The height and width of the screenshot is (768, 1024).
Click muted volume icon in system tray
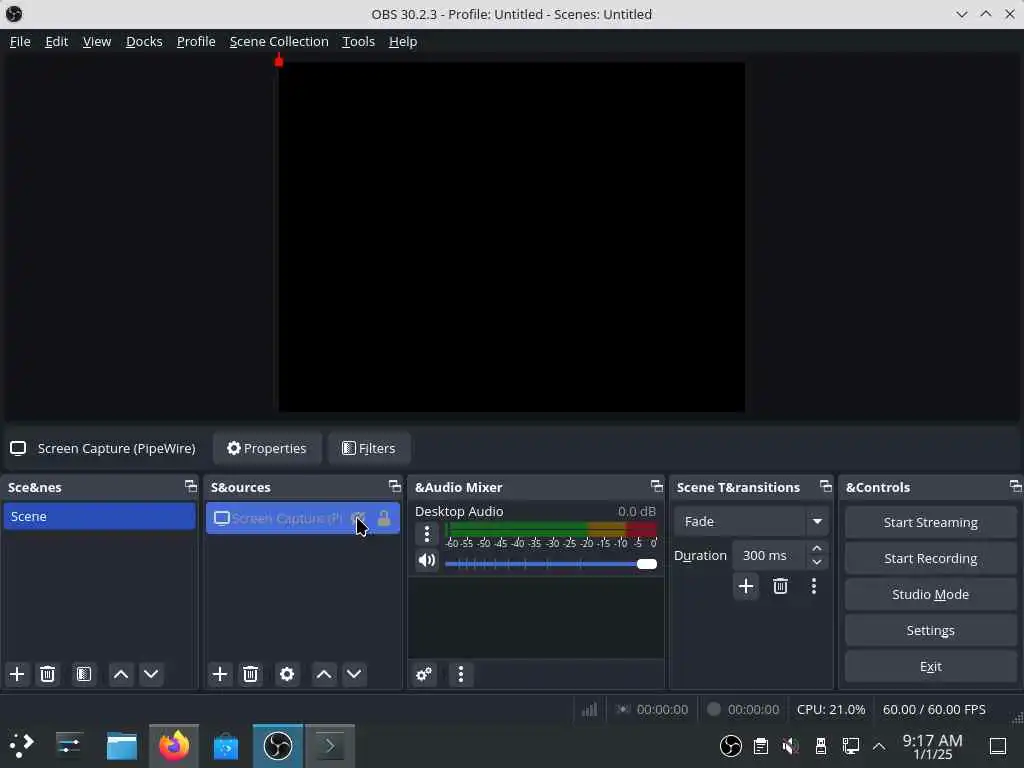(791, 745)
